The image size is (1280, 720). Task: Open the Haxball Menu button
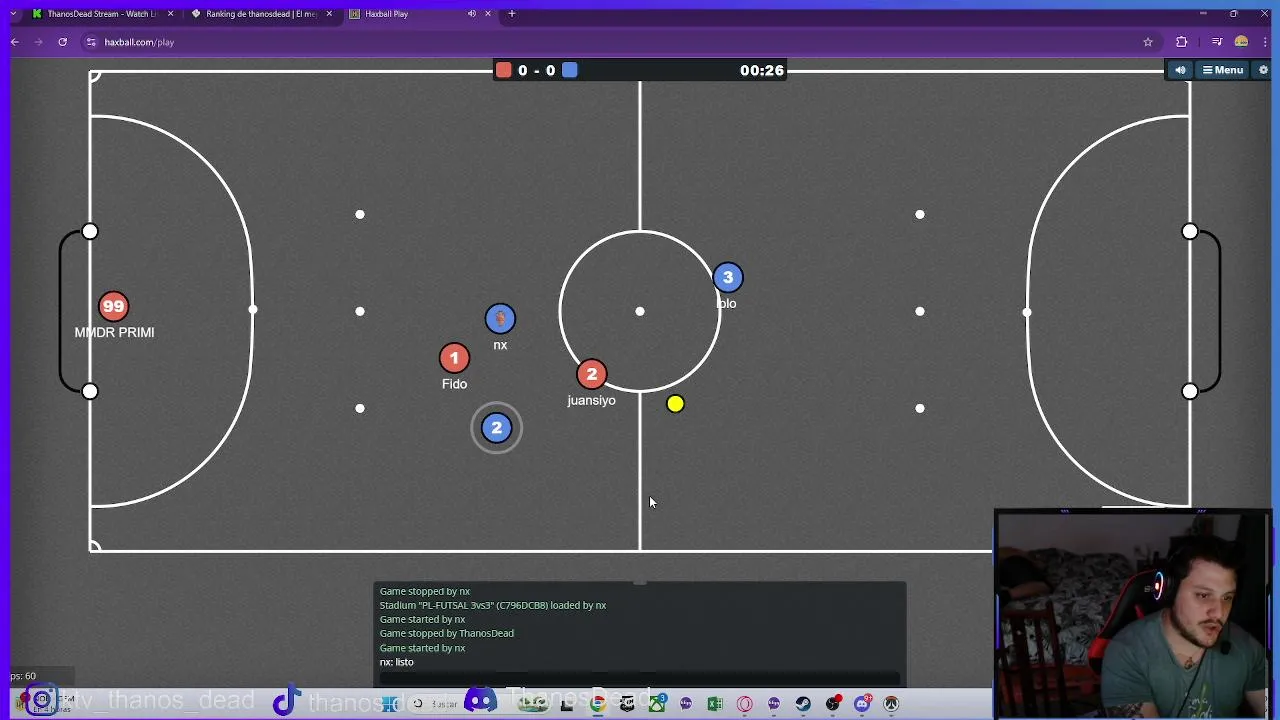tap(1223, 70)
